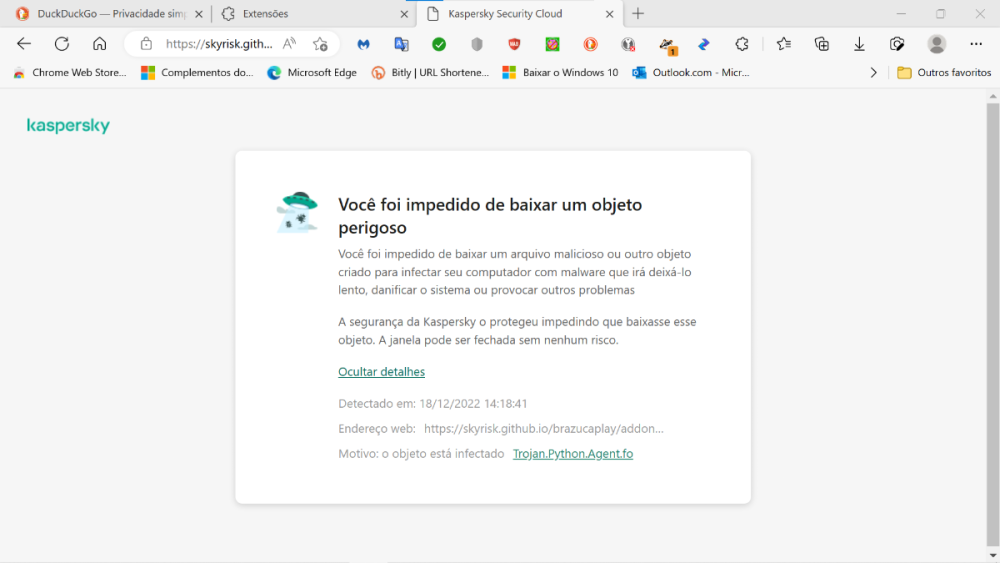Viewport: 1000px width, 563px height.
Task: Go back to the previous page
Action: coord(24,44)
